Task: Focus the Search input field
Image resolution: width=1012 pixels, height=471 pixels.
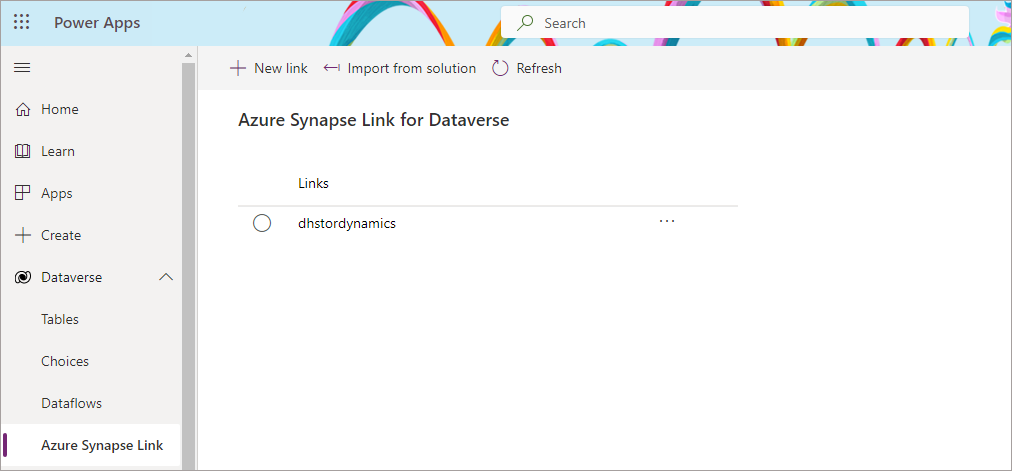Action: [734, 23]
